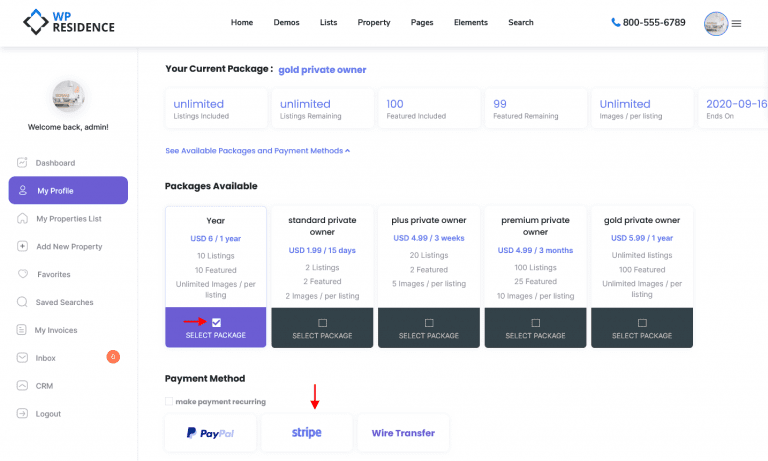This screenshot has height=461, width=768.
Task: Check the plus private owner package checkbox
Action: tap(429, 323)
